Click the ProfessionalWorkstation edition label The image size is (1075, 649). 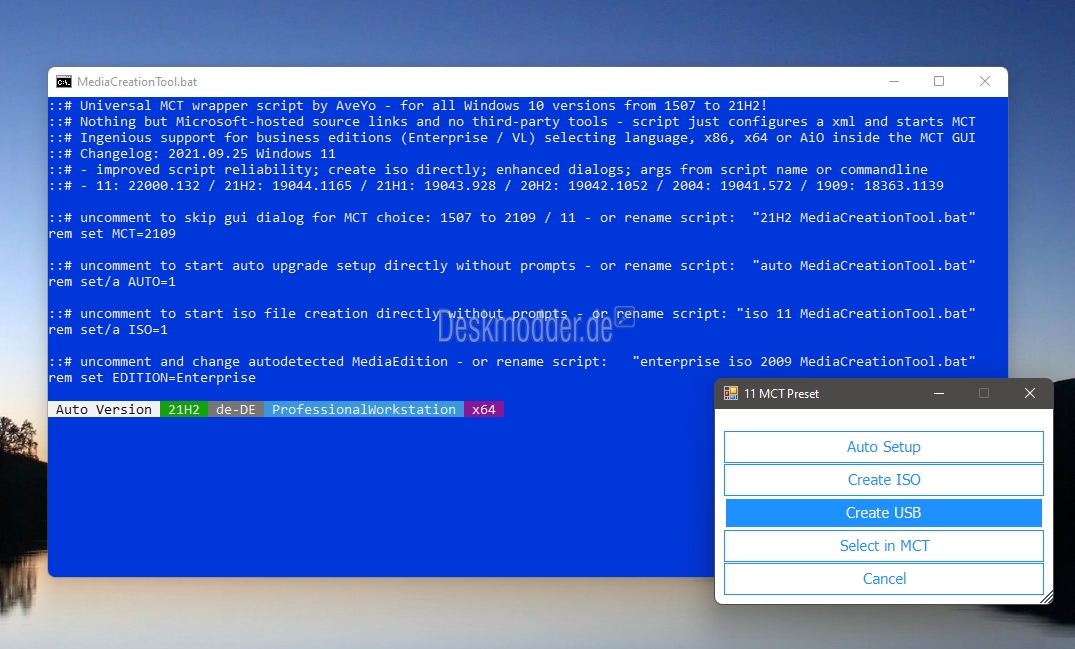pyautogui.click(x=364, y=409)
